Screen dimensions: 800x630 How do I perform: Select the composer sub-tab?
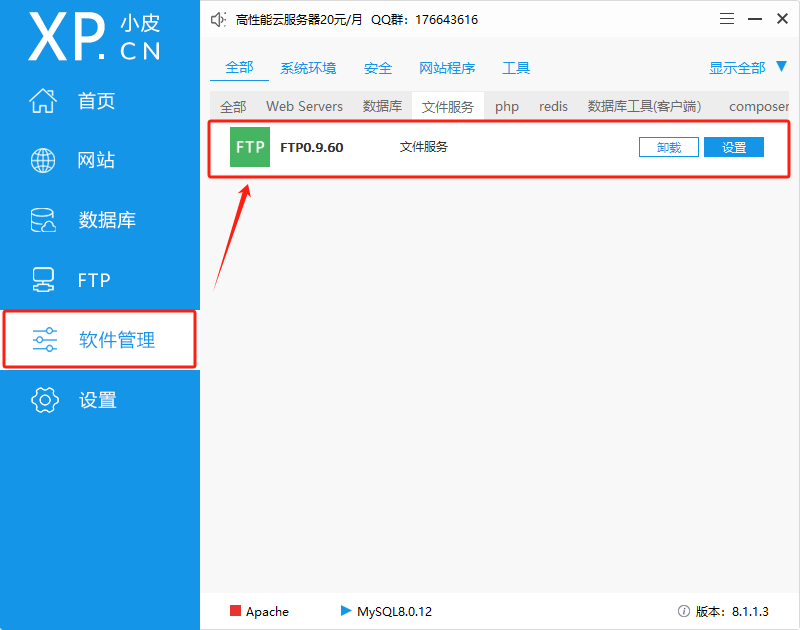point(759,107)
